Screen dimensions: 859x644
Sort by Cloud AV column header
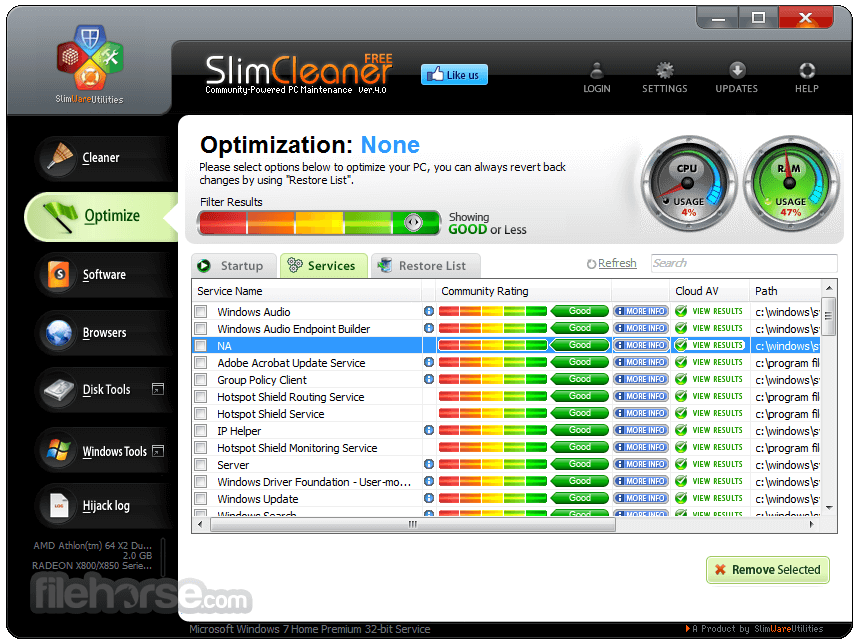pyautogui.click(x=709, y=291)
